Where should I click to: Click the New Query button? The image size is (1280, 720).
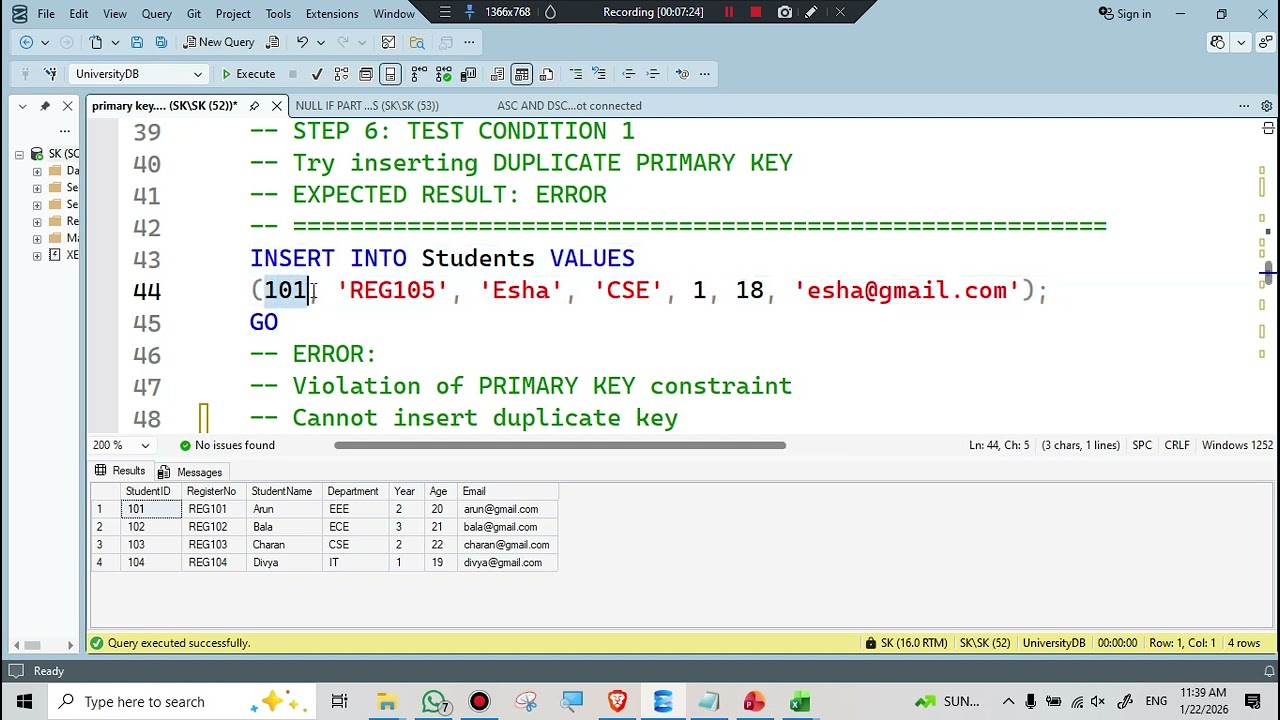click(x=219, y=42)
